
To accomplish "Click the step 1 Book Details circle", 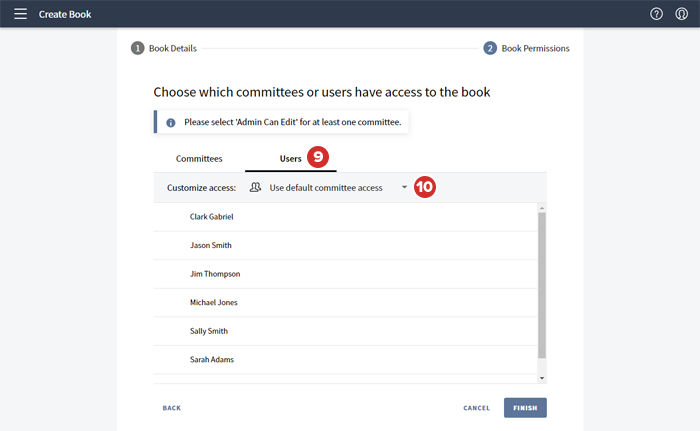I will 138,48.
